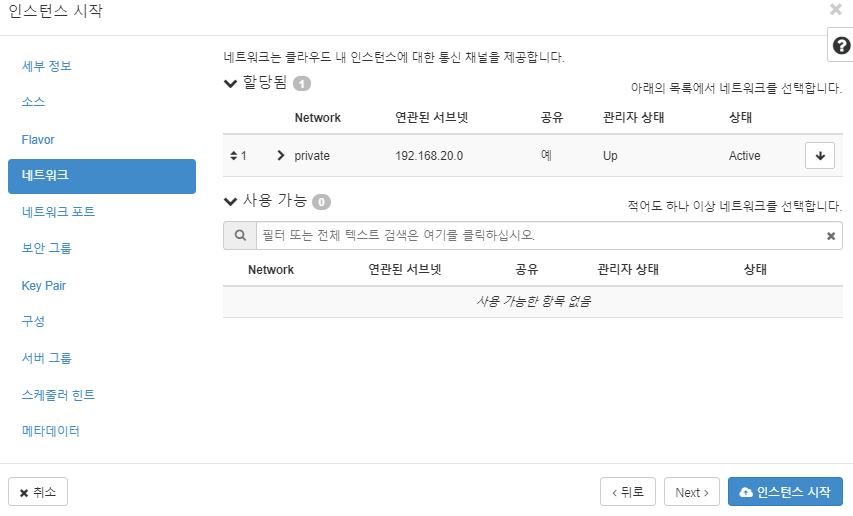Go back with 뒤로 button

click(628, 492)
